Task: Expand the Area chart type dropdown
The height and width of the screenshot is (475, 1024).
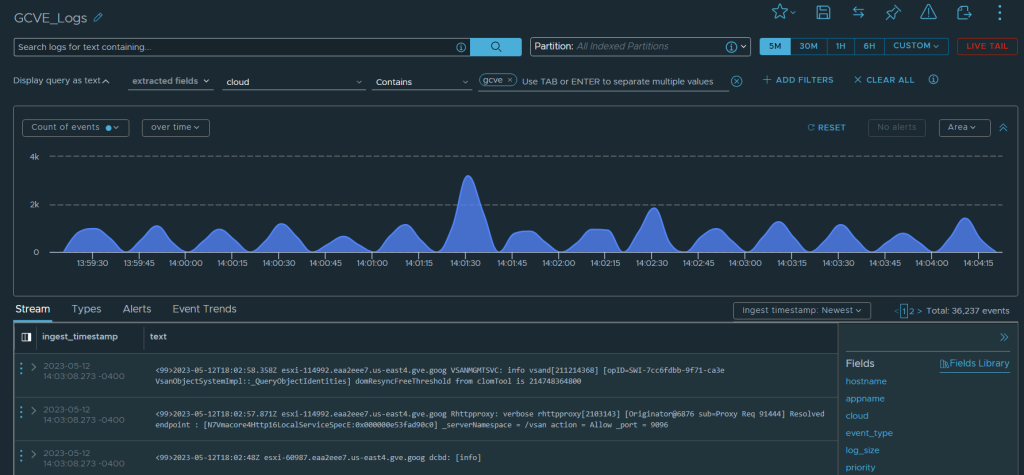Action: pyautogui.click(x=964, y=128)
